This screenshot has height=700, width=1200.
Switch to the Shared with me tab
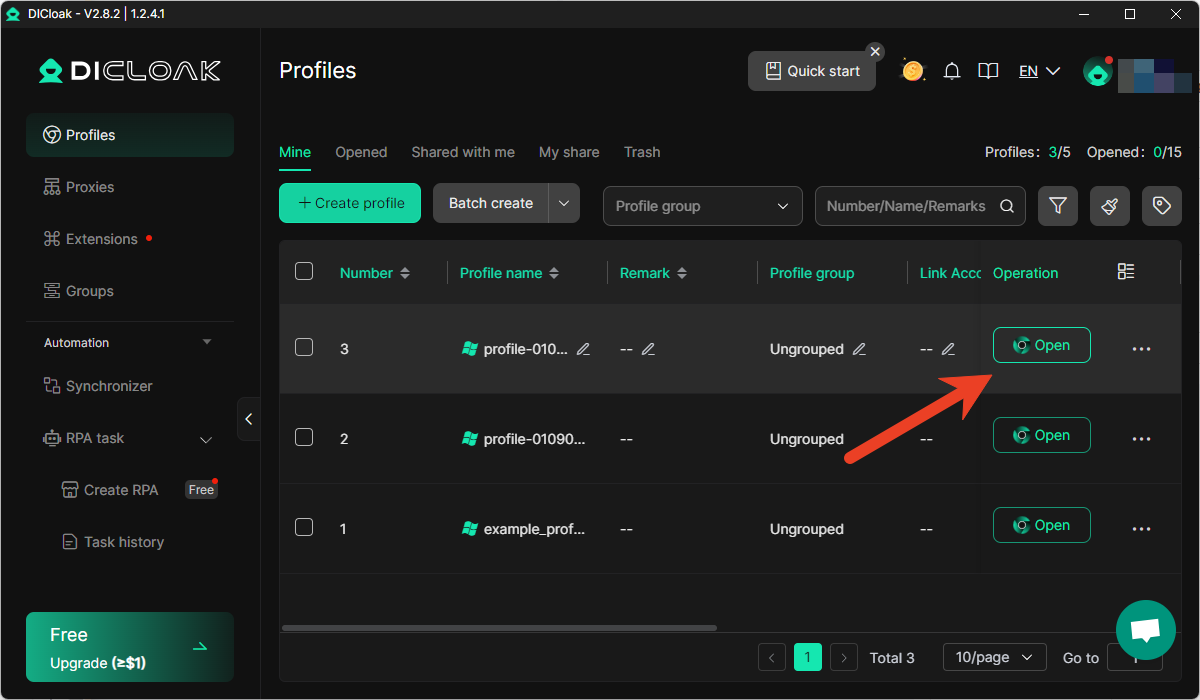click(x=463, y=152)
